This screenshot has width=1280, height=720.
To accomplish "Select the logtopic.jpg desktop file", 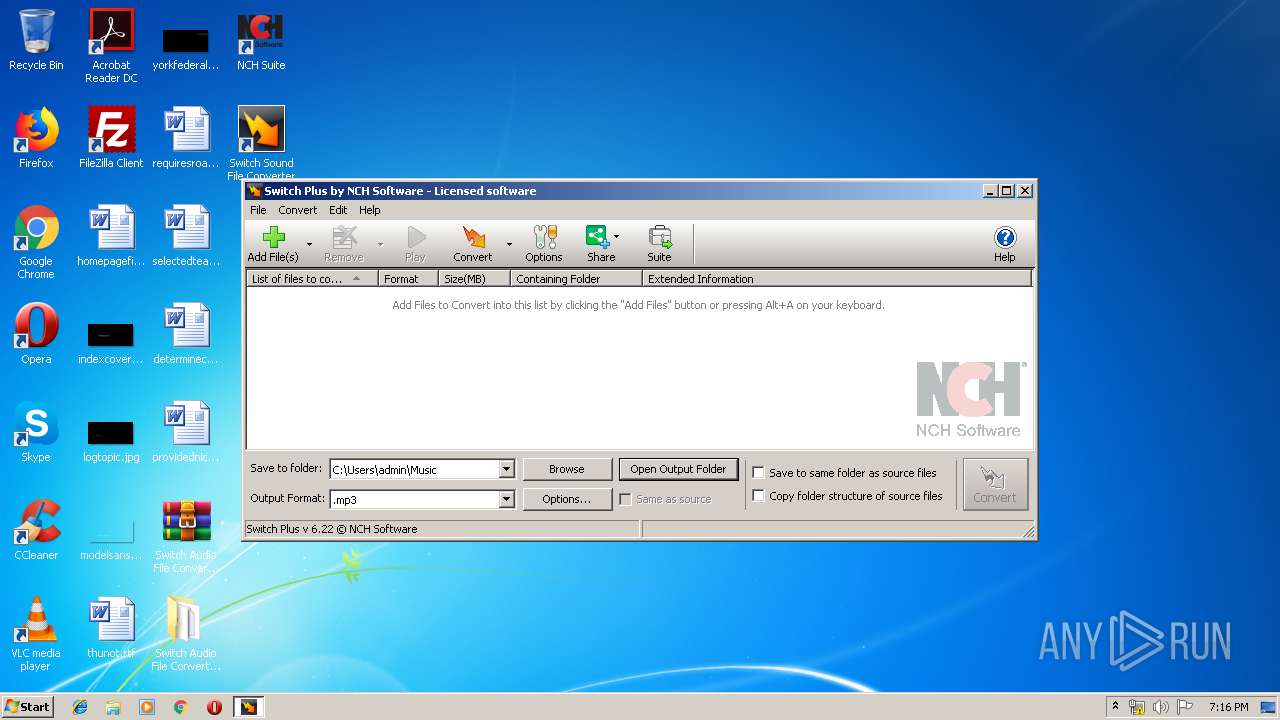I will tap(111, 440).
